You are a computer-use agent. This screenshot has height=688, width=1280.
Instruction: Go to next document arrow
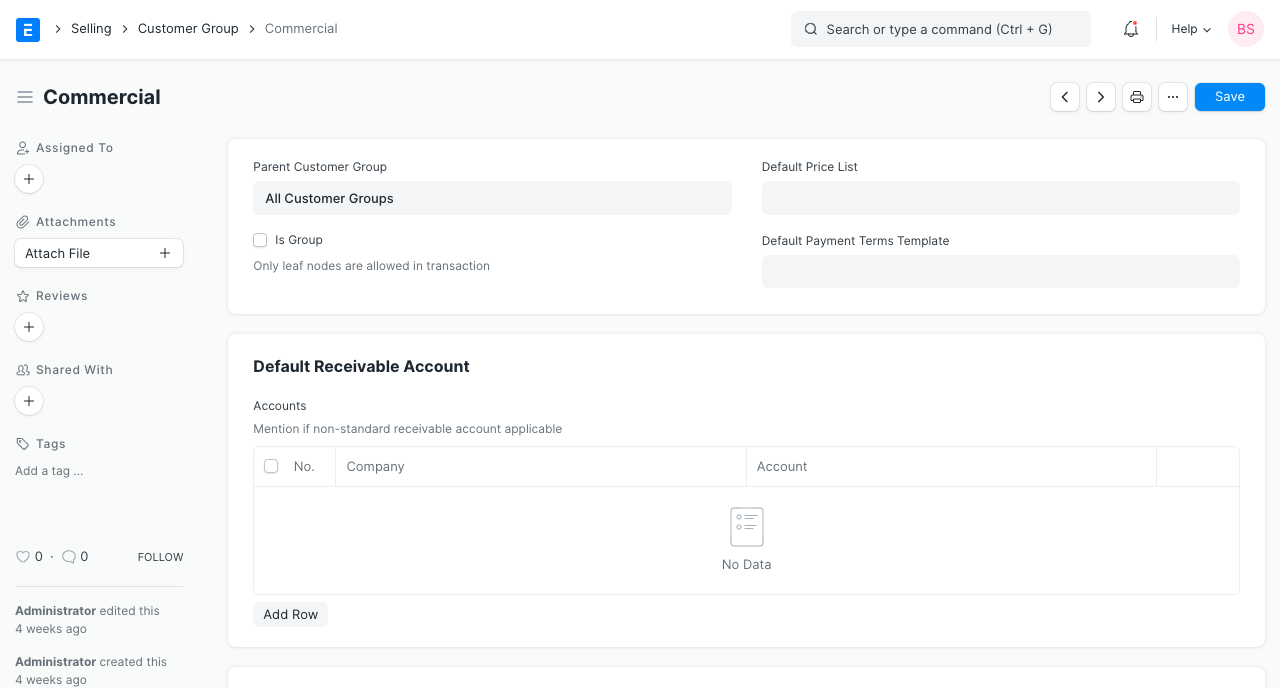(x=1101, y=97)
